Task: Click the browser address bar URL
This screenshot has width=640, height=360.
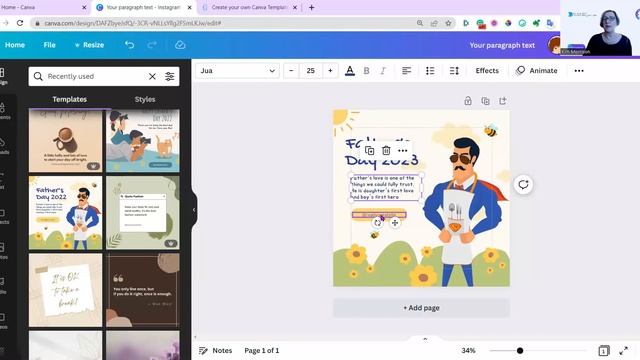Action: (133, 23)
